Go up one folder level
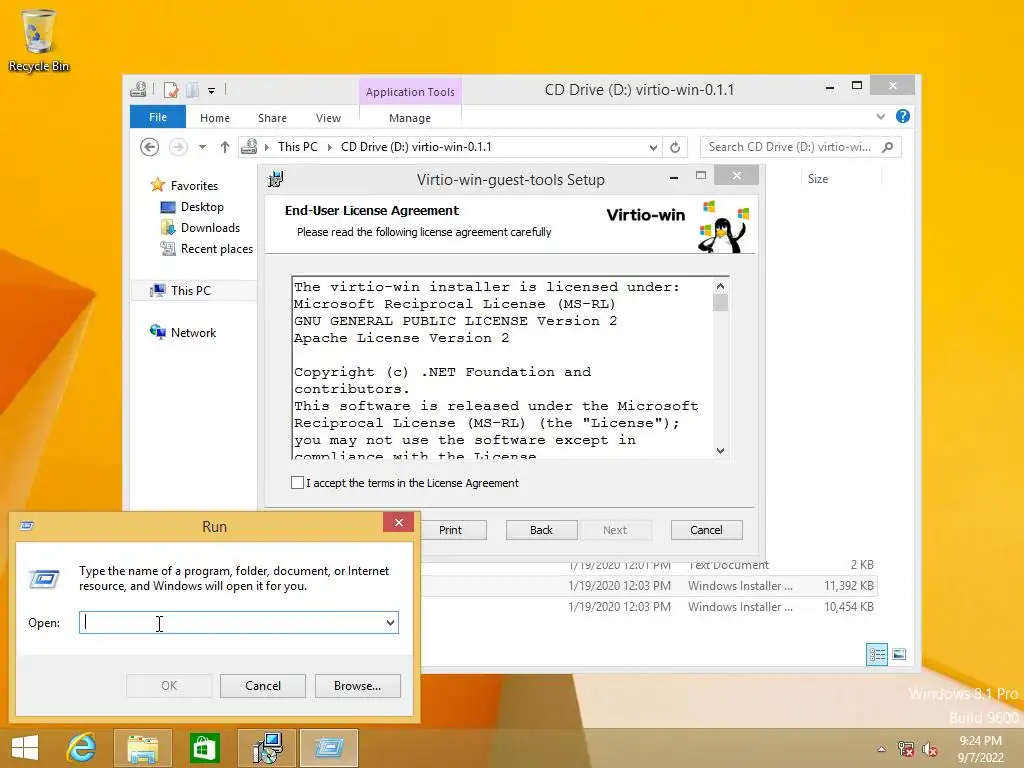This screenshot has height=768, width=1024. 225,147
